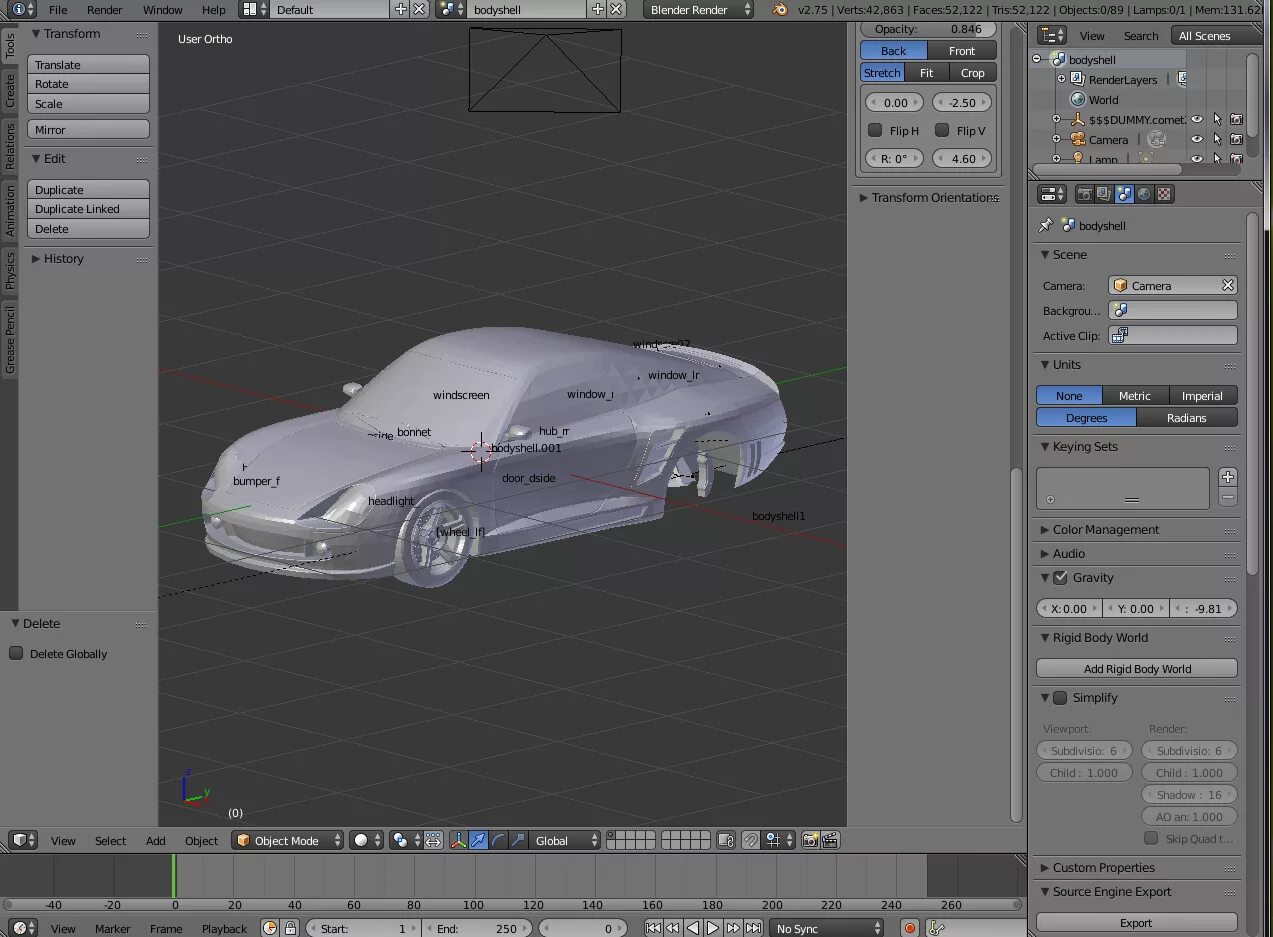The image size is (1273, 937).
Task: Disable the Gravity checkbox
Action: [x=1060, y=578]
